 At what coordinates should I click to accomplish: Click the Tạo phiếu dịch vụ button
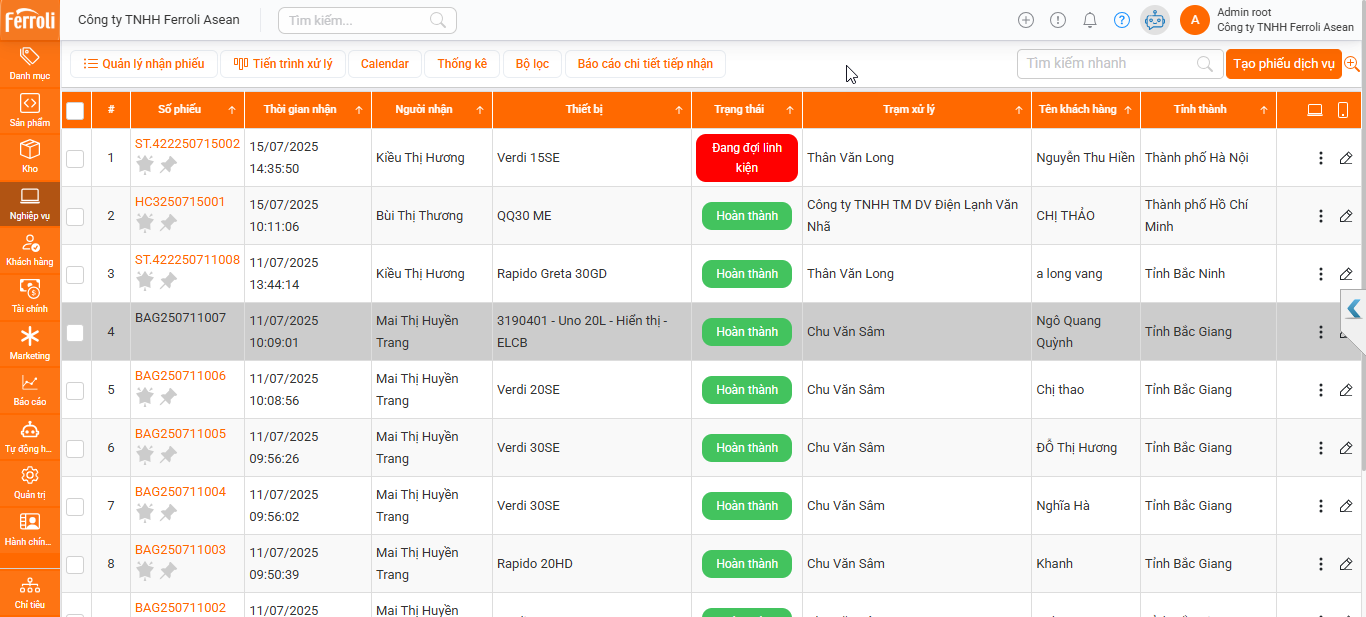point(1283,64)
